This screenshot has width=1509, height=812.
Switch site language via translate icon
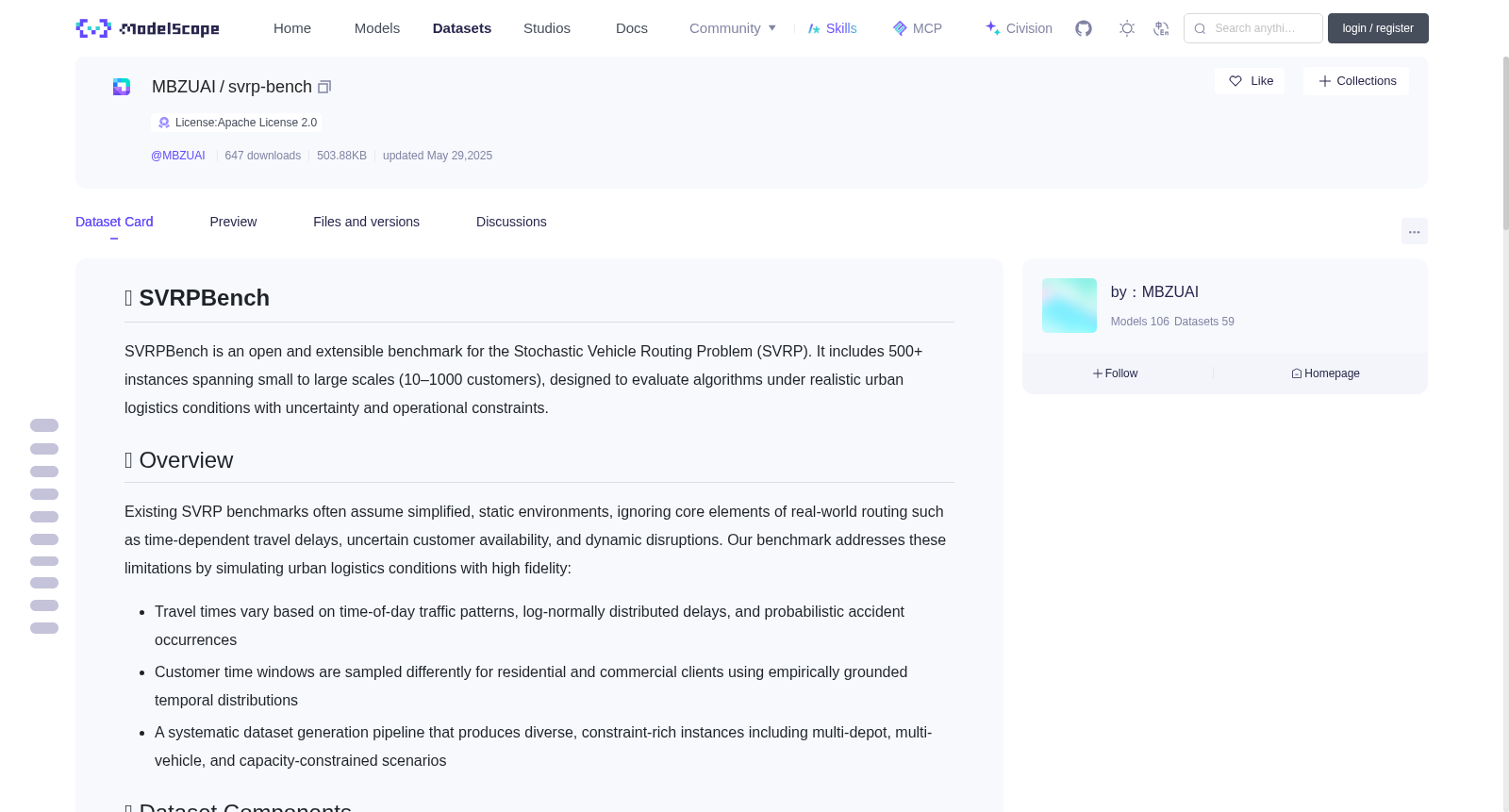pyautogui.click(x=1161, y=28)
